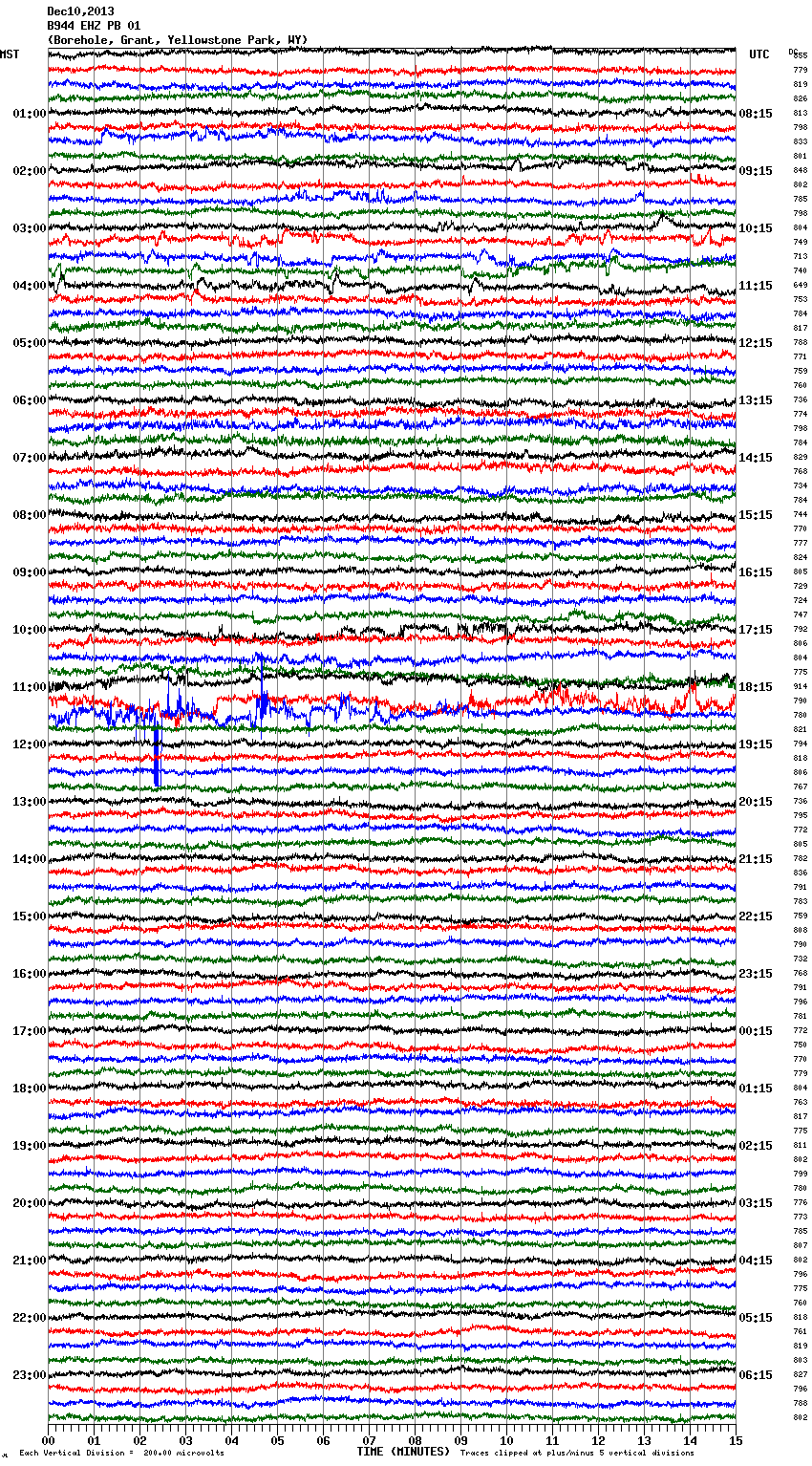Select the MST time label "14:00"

30,859
